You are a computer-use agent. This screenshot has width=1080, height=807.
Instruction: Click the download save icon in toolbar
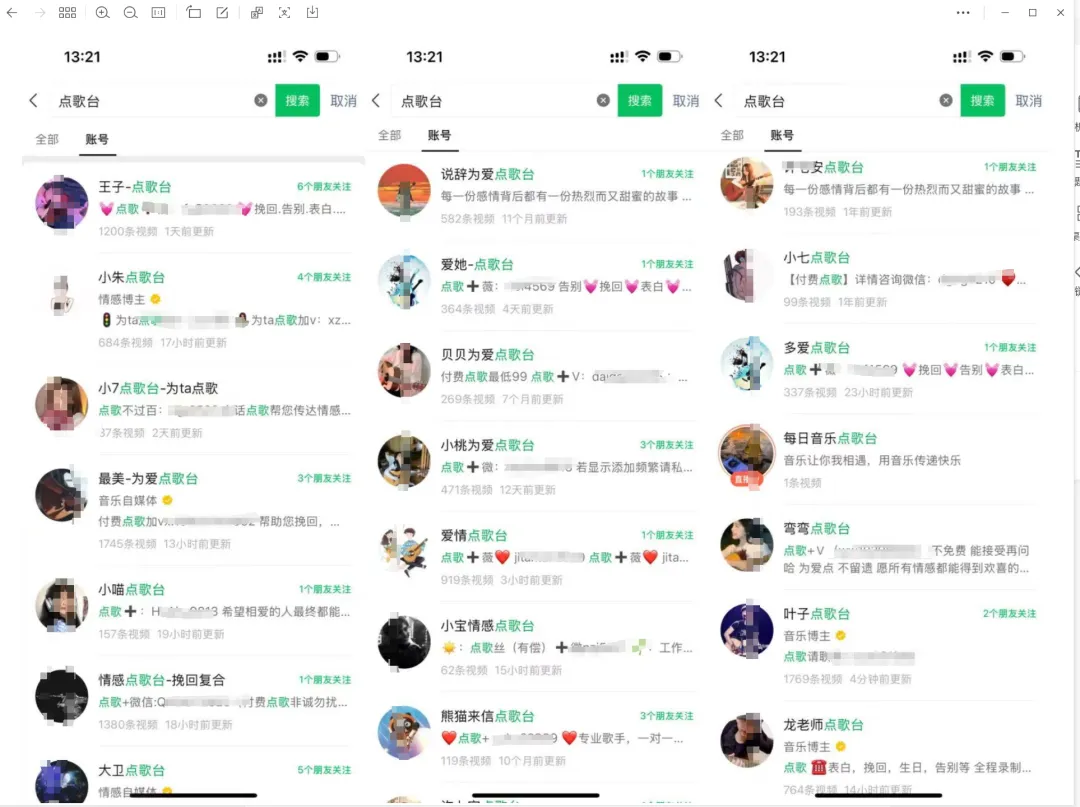[x=312, y=12]
